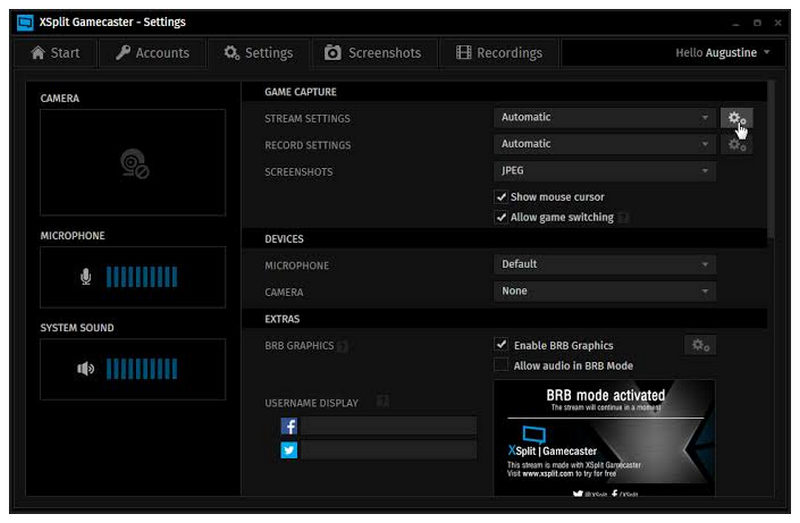Adjust the microphone level meter
The height and width of the screenshot is (523, 800).
142,277
